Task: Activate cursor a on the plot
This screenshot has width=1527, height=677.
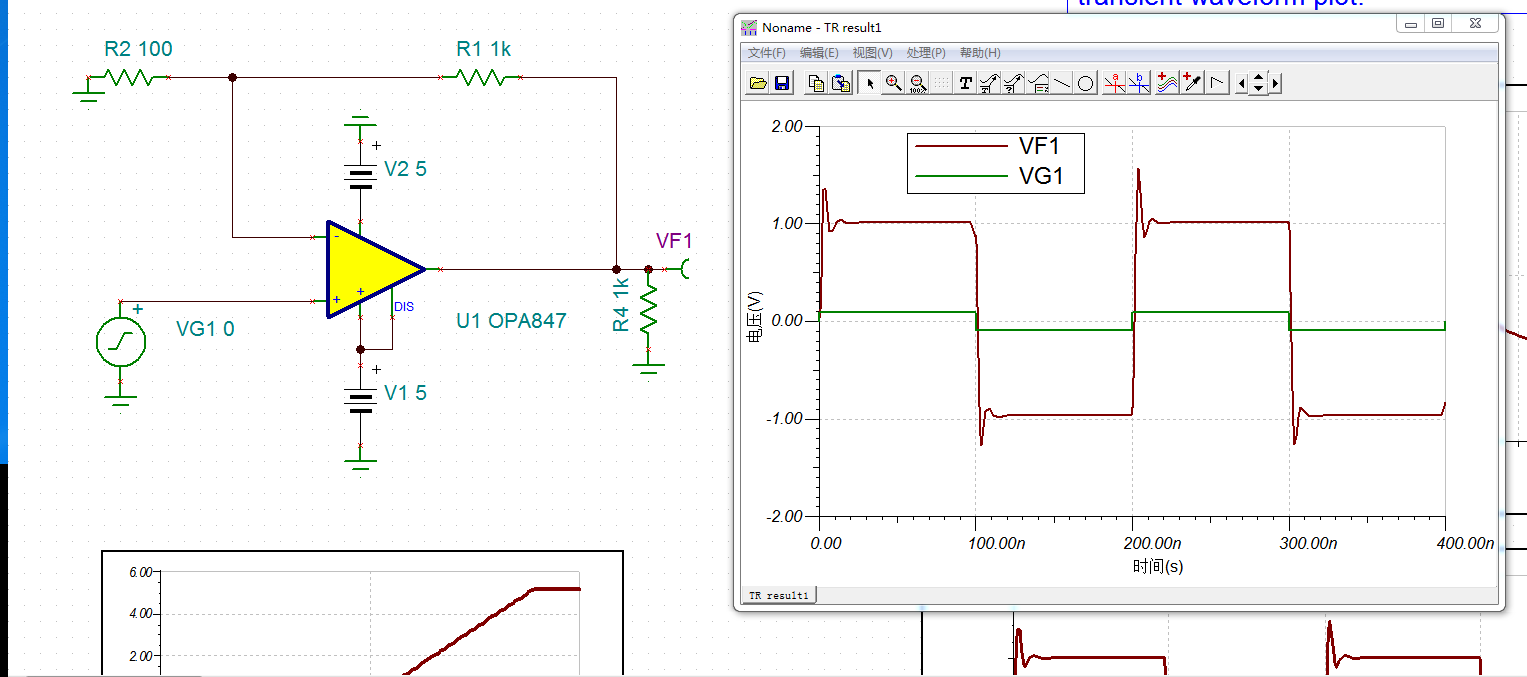Action: 1114,83
